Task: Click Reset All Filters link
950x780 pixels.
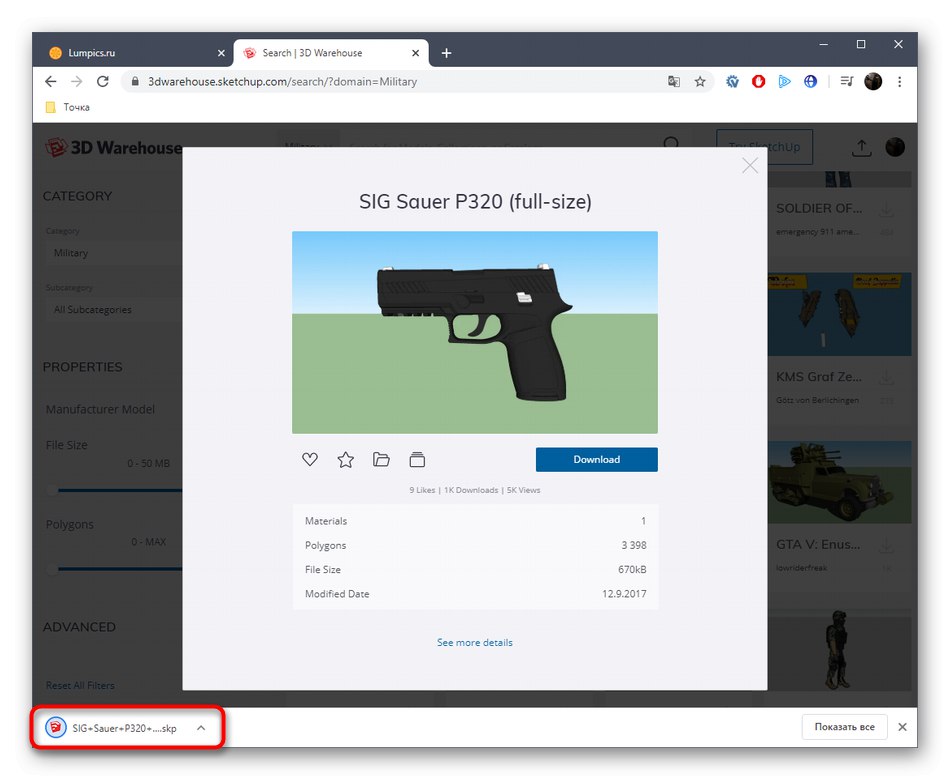Action: [80, 685]
